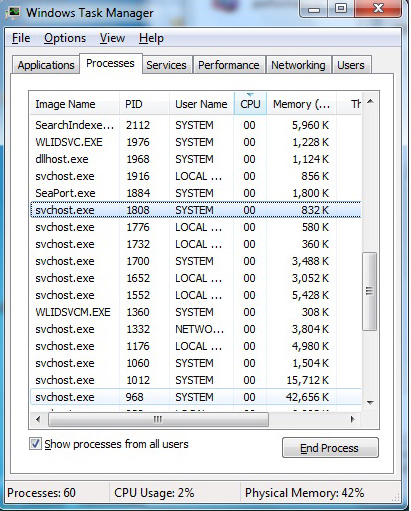The width and height of the screenshot is (411, 511).
Task: Click PID cell 1060
Action: point(138,363)
